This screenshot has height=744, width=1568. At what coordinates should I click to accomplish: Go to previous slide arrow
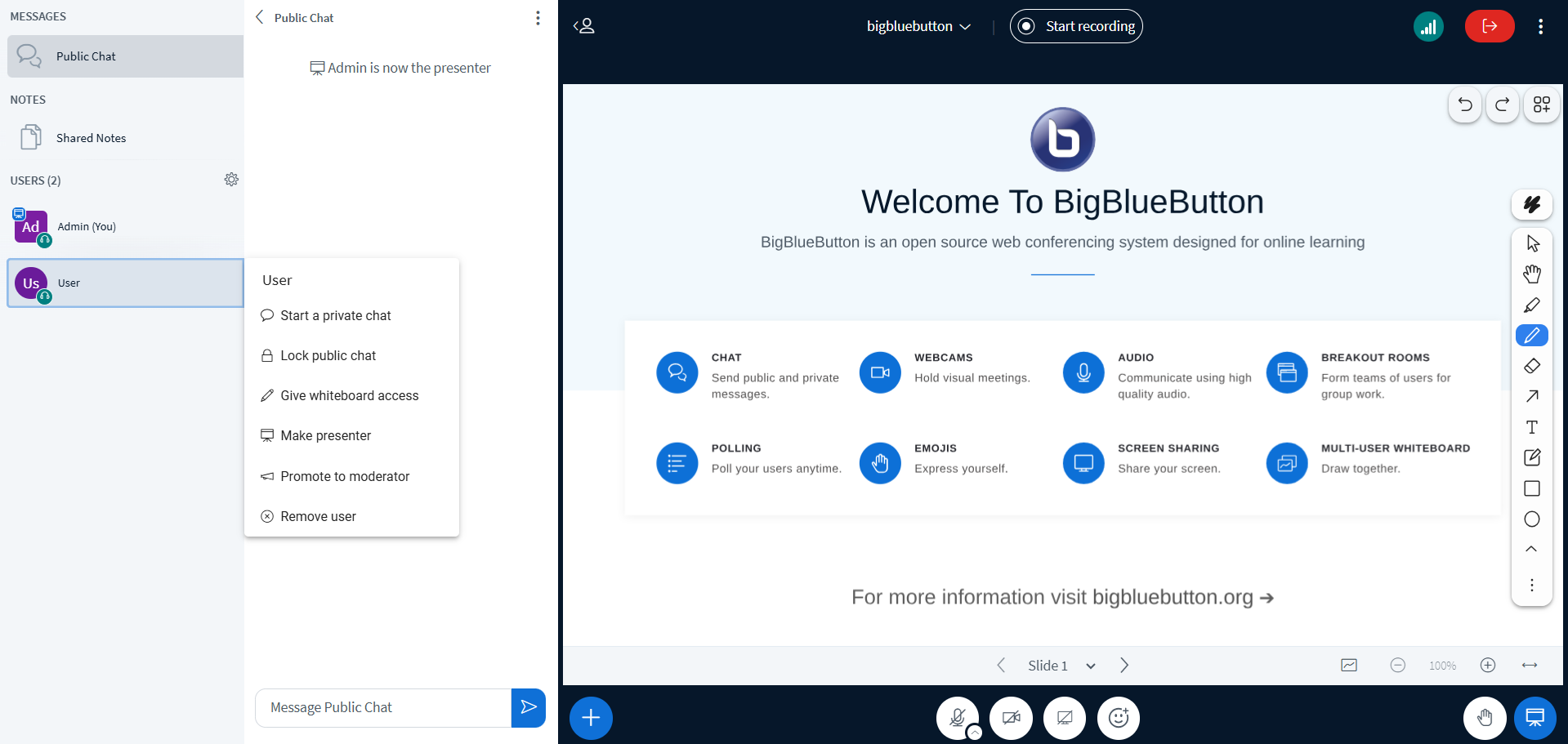(x=1001, y=666)
